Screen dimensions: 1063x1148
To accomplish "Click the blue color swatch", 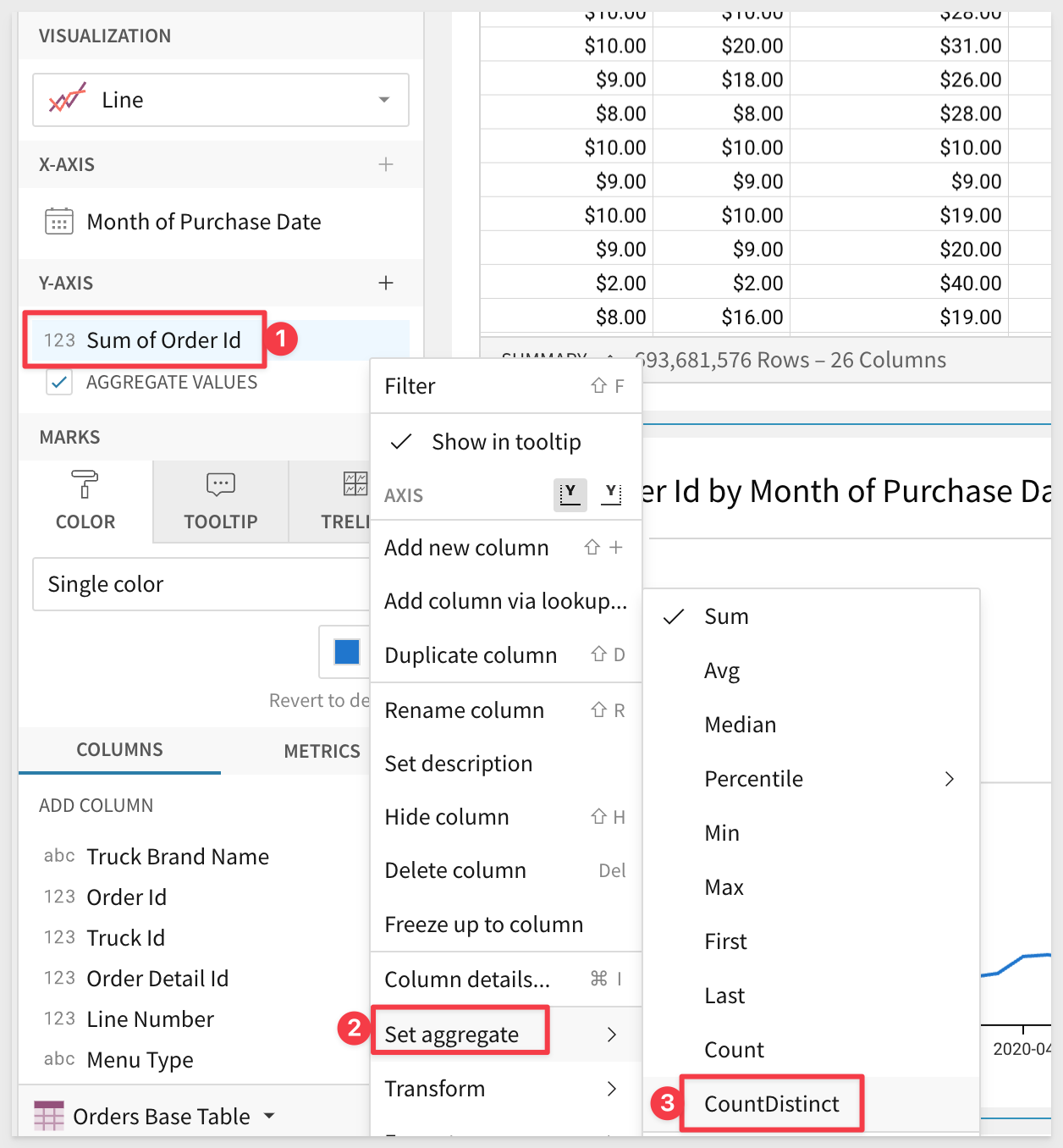I will [x=347, y=652].
